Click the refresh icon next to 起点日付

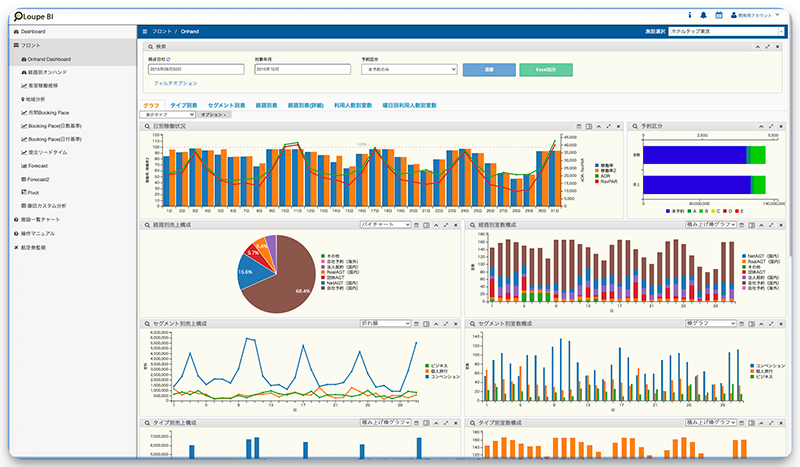182,60
